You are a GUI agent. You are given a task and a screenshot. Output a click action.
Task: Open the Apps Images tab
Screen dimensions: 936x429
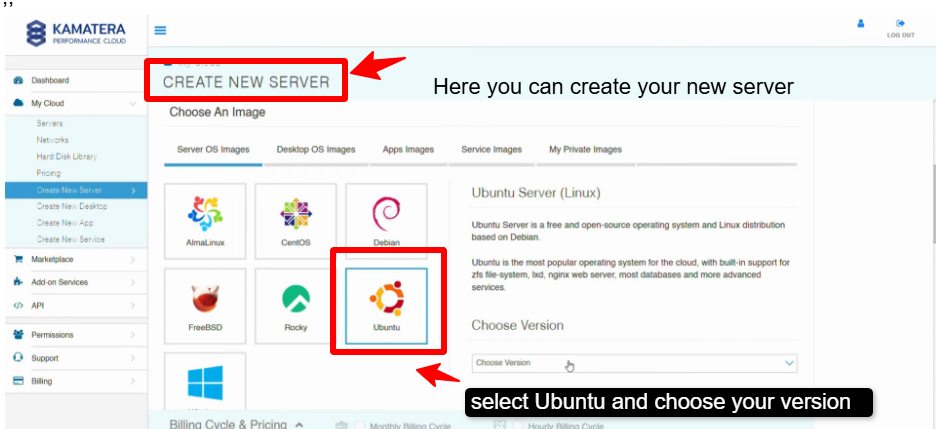(408, 150)
